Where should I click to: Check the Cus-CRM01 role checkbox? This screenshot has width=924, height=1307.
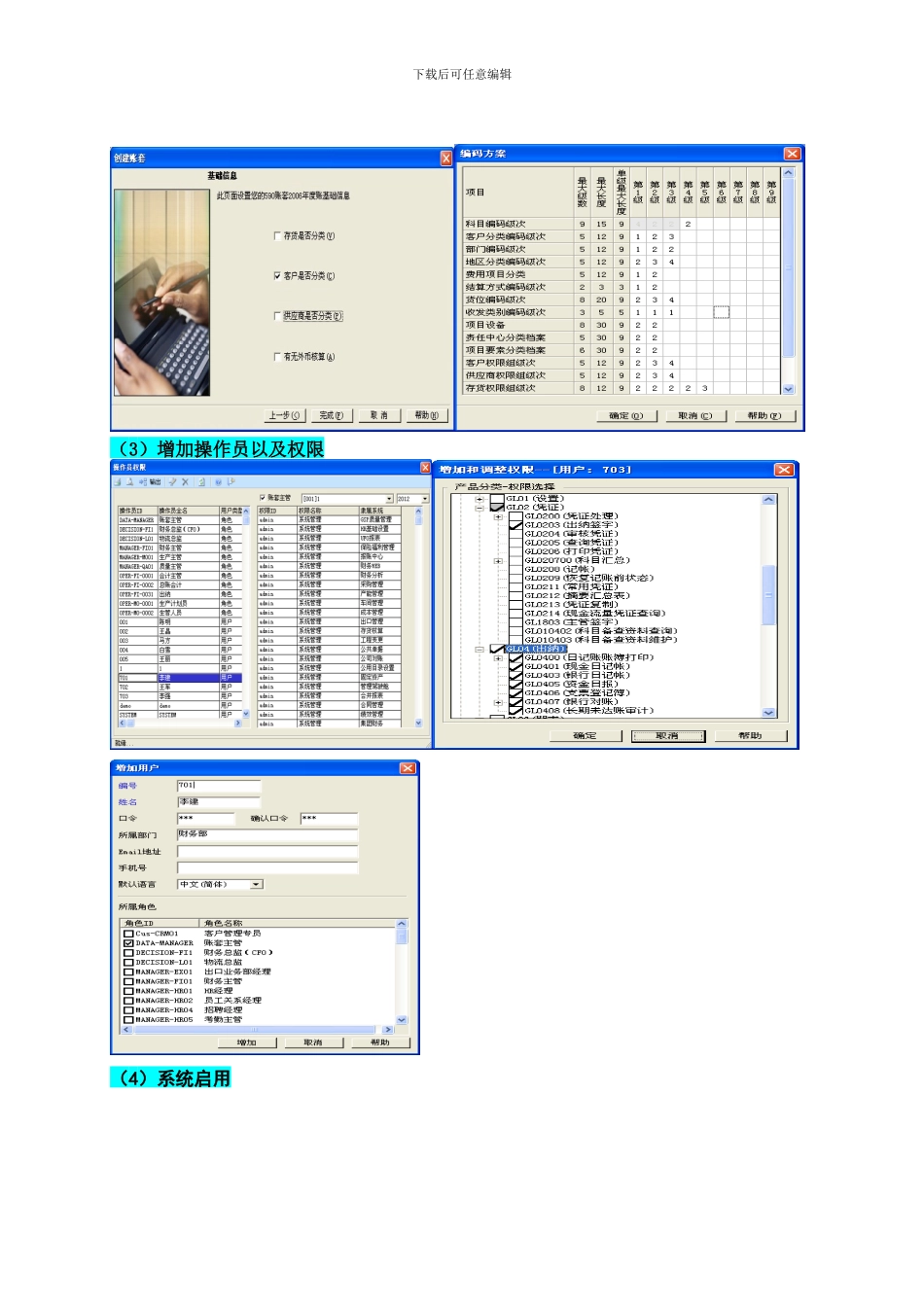pos(128,934)
